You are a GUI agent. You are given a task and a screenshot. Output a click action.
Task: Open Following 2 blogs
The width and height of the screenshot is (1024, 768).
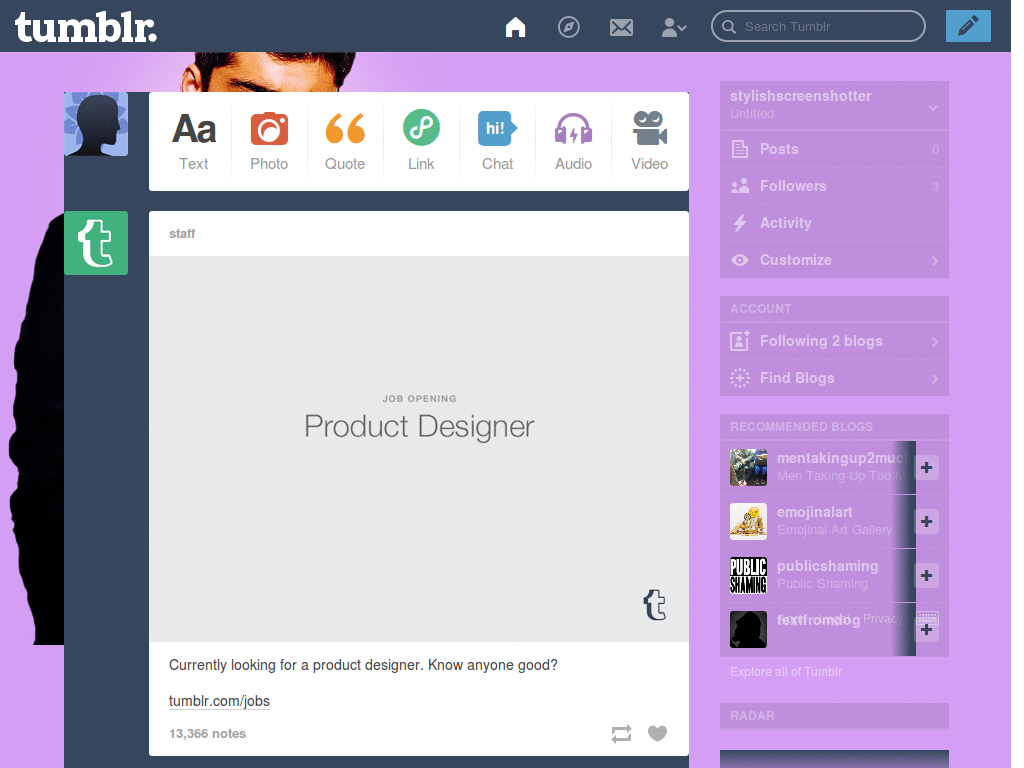834,341
